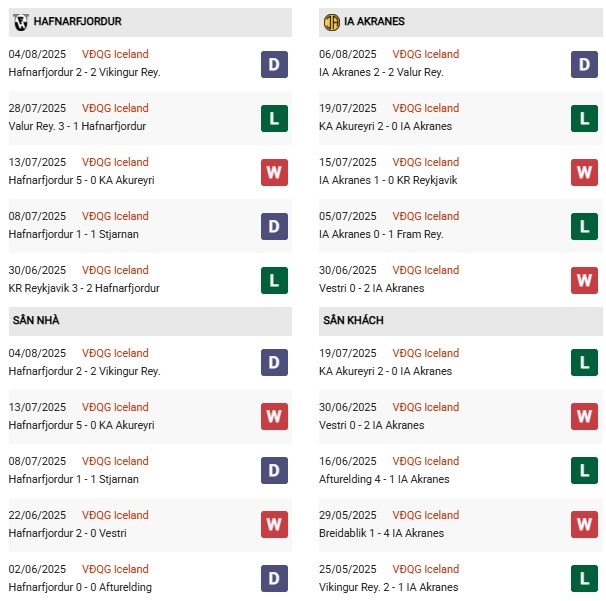Click the W badge for IA Akranes 1 - 0 KR Reykjavik
This screenshot has height=601, width=606.
coord(585,172)
